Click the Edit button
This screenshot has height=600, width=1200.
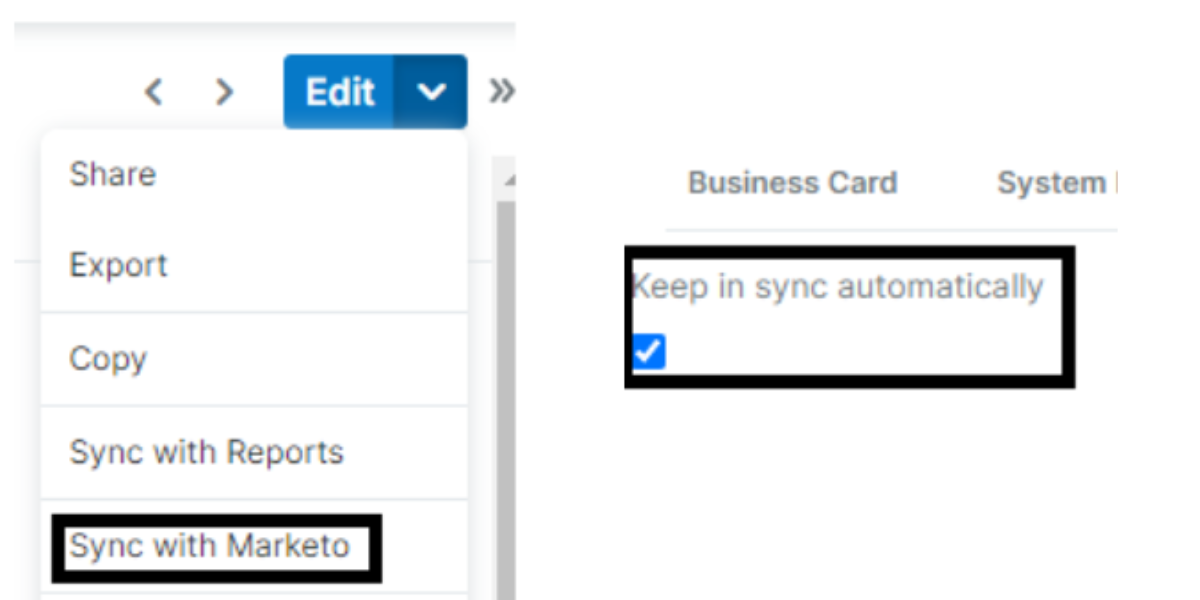pyautogui.click(x=339, y=91)
